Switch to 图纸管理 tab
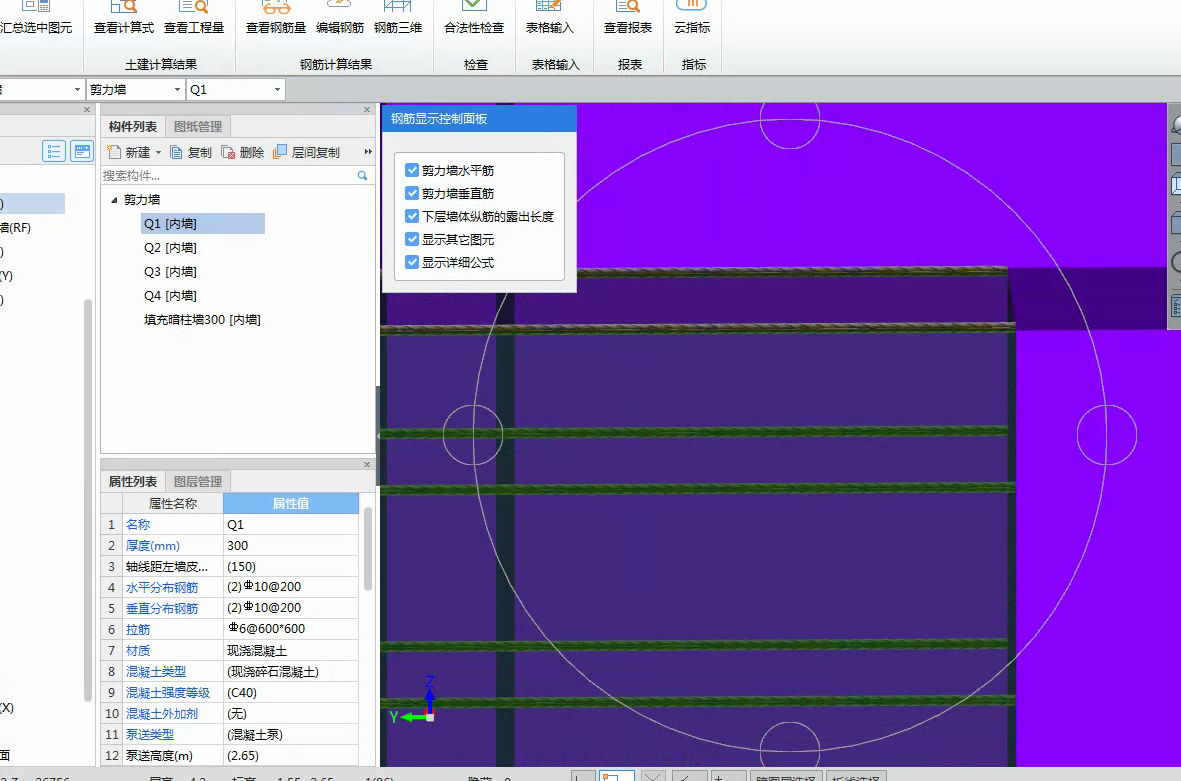This screenshot has height=781, width=1181. point(198,127)
